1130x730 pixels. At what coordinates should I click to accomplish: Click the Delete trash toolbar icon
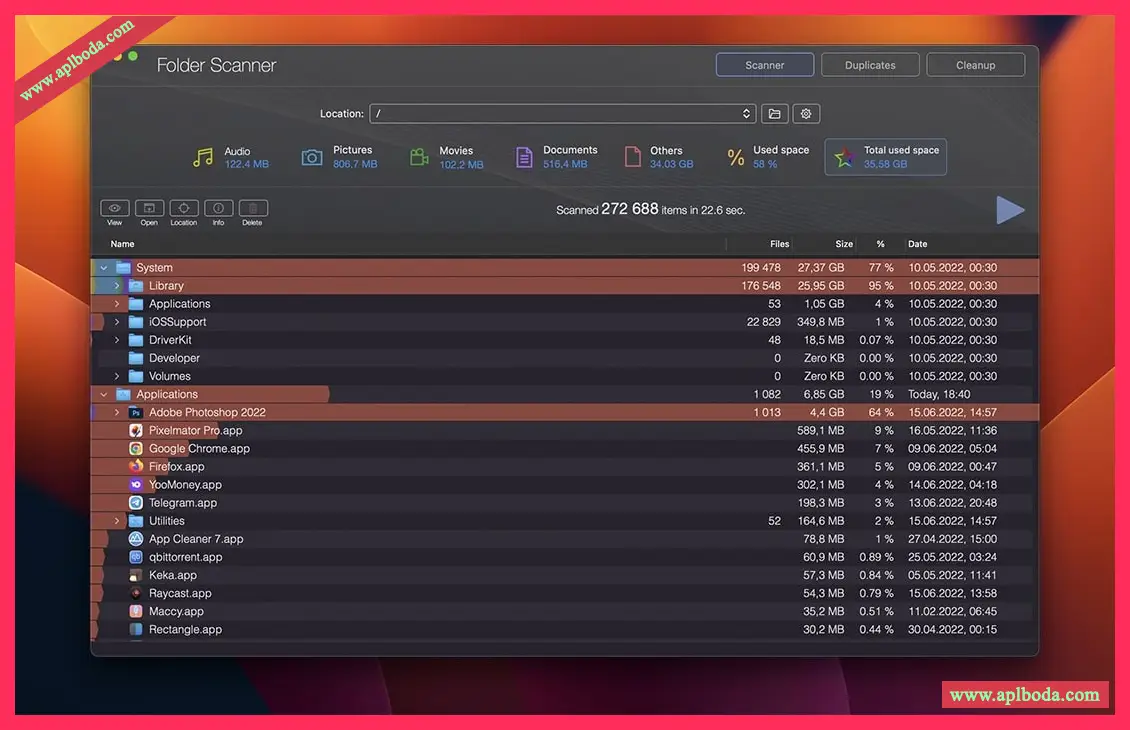pyautogui.click(x=252, y=208)
